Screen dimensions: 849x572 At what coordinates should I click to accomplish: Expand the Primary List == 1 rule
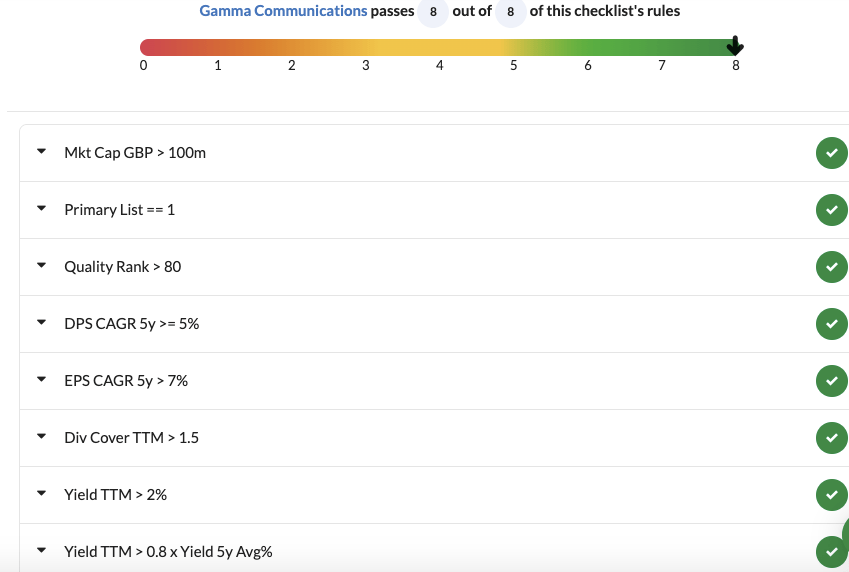click(41, 209)
